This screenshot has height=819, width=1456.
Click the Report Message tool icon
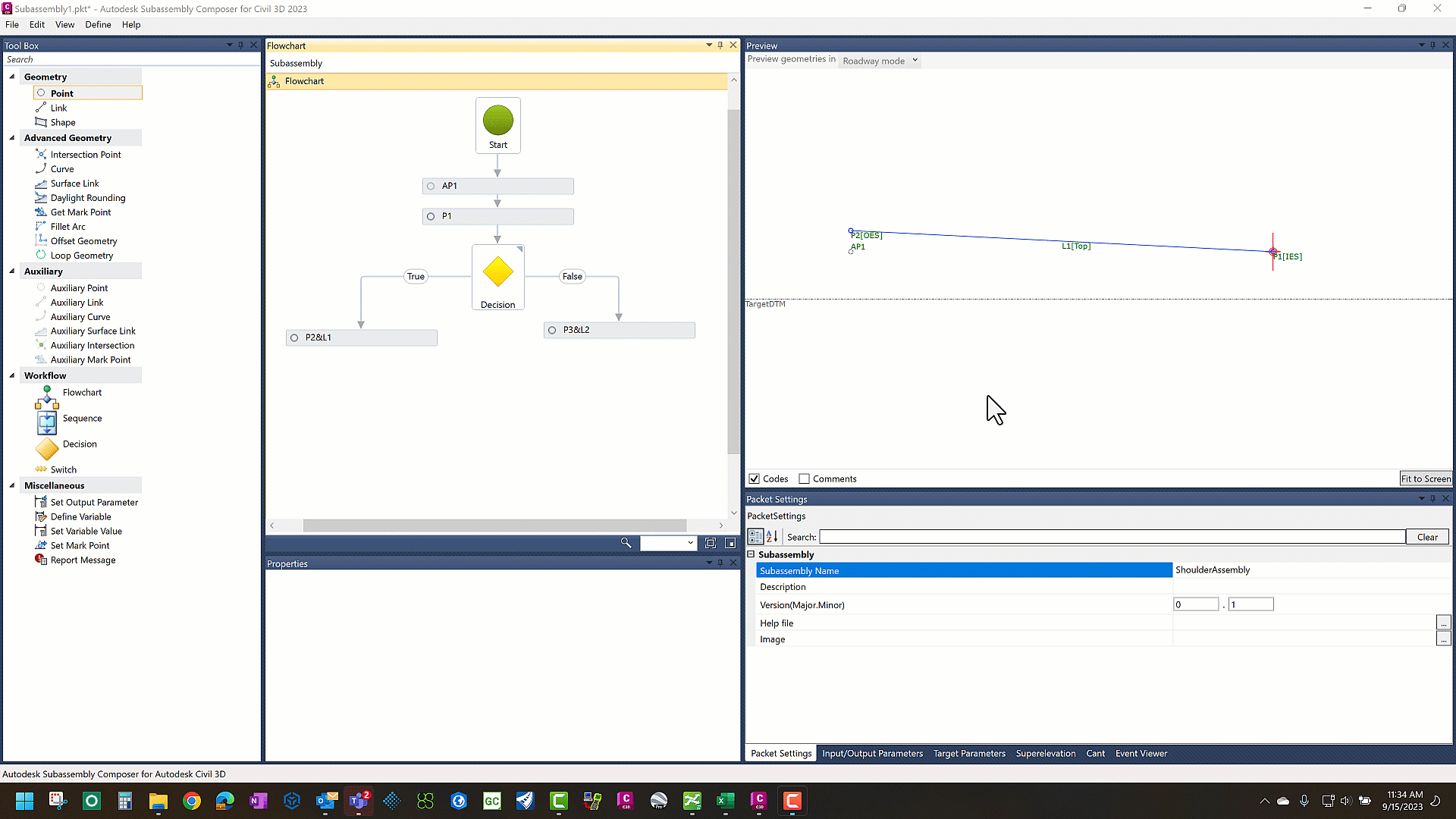pyautogui.click(x=41, y=560)
